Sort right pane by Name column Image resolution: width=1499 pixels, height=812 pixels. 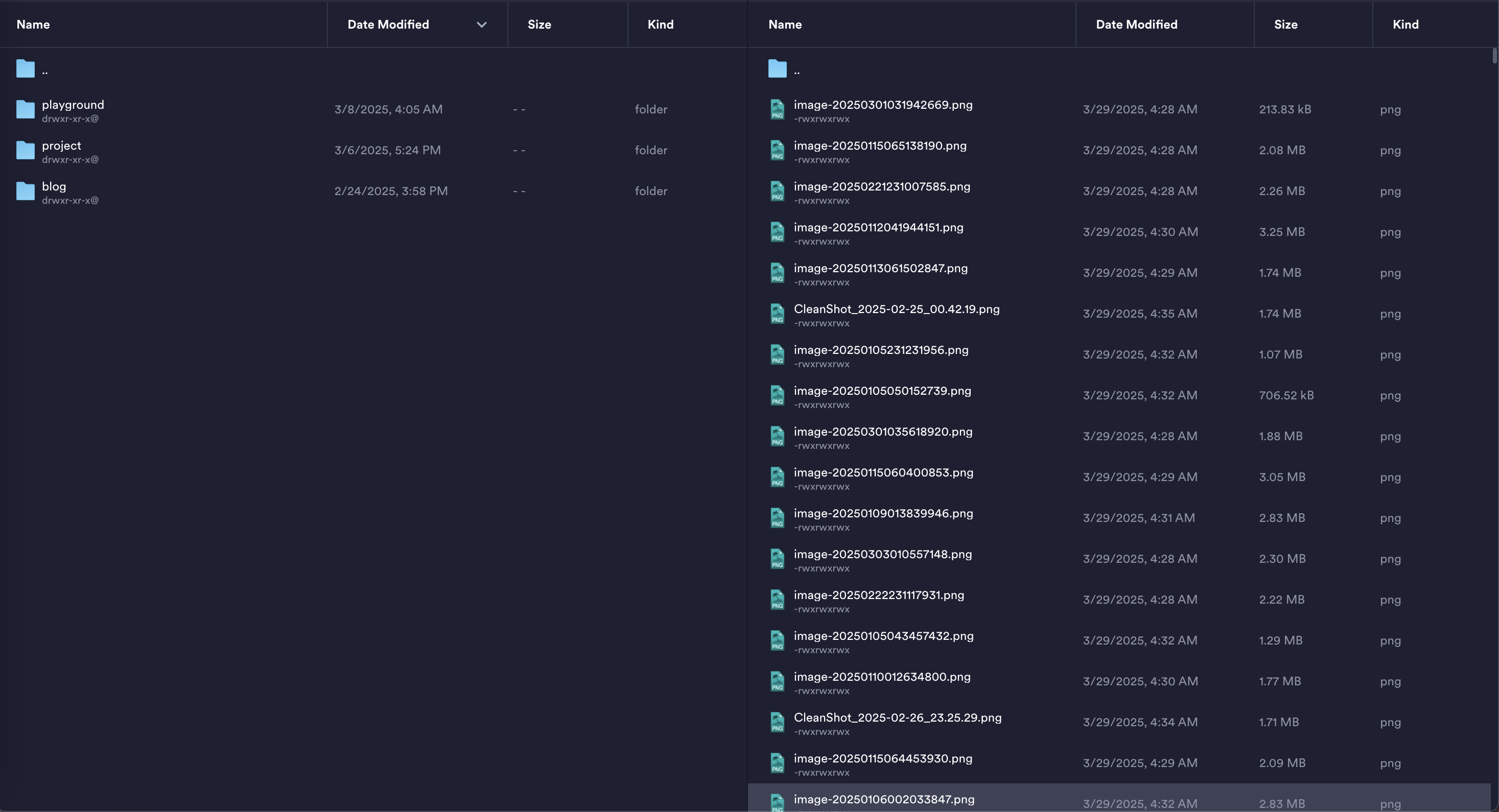click(785, 25)
